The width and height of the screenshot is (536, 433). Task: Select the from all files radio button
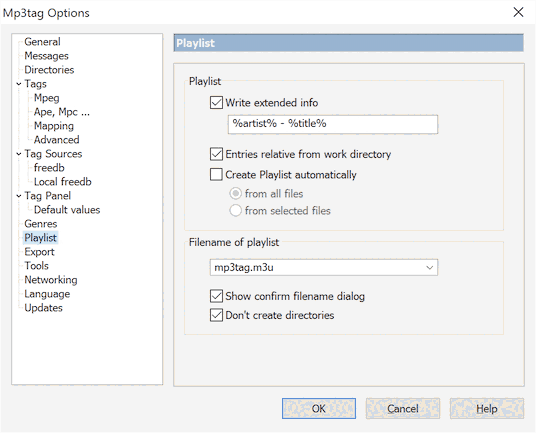pyautogui.click(x=236, y=193)
